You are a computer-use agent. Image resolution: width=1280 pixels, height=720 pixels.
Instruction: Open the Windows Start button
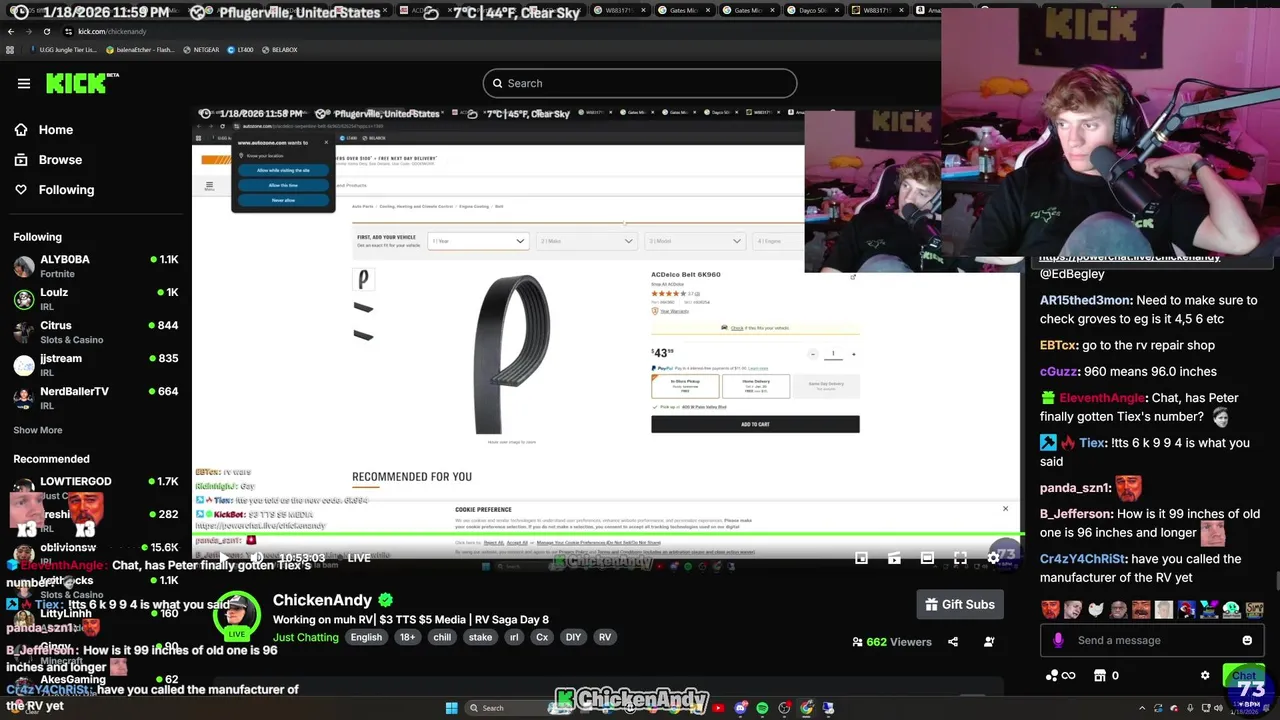pyautogui.click(x=451, y=708)
